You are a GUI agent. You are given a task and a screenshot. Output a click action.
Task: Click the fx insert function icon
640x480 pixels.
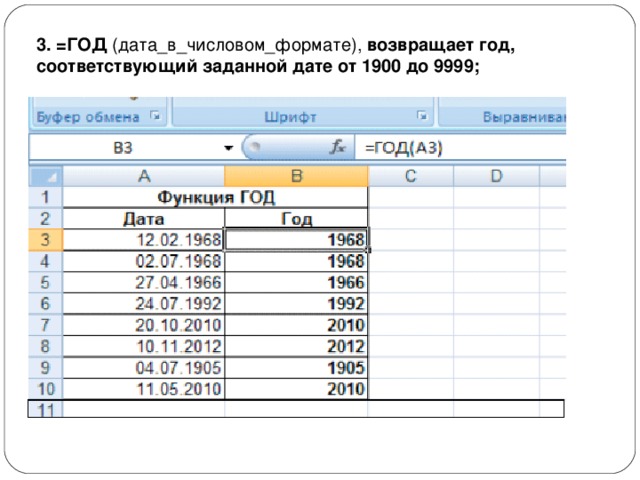coord(338,147)
